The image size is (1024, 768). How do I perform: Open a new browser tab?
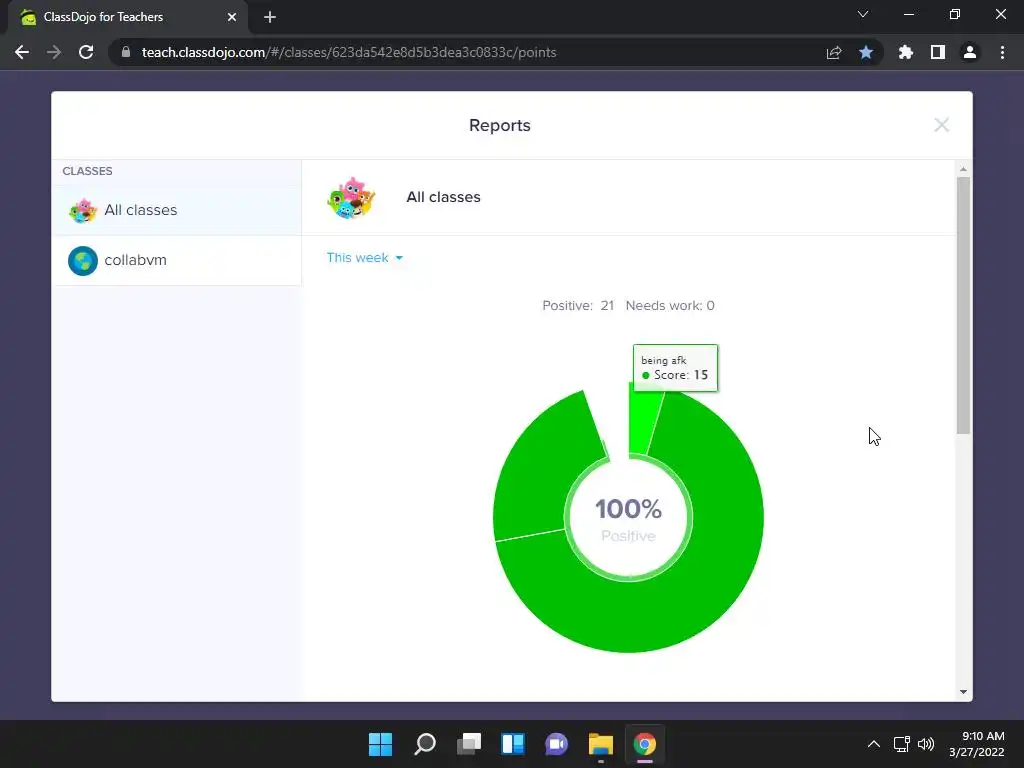270,17
